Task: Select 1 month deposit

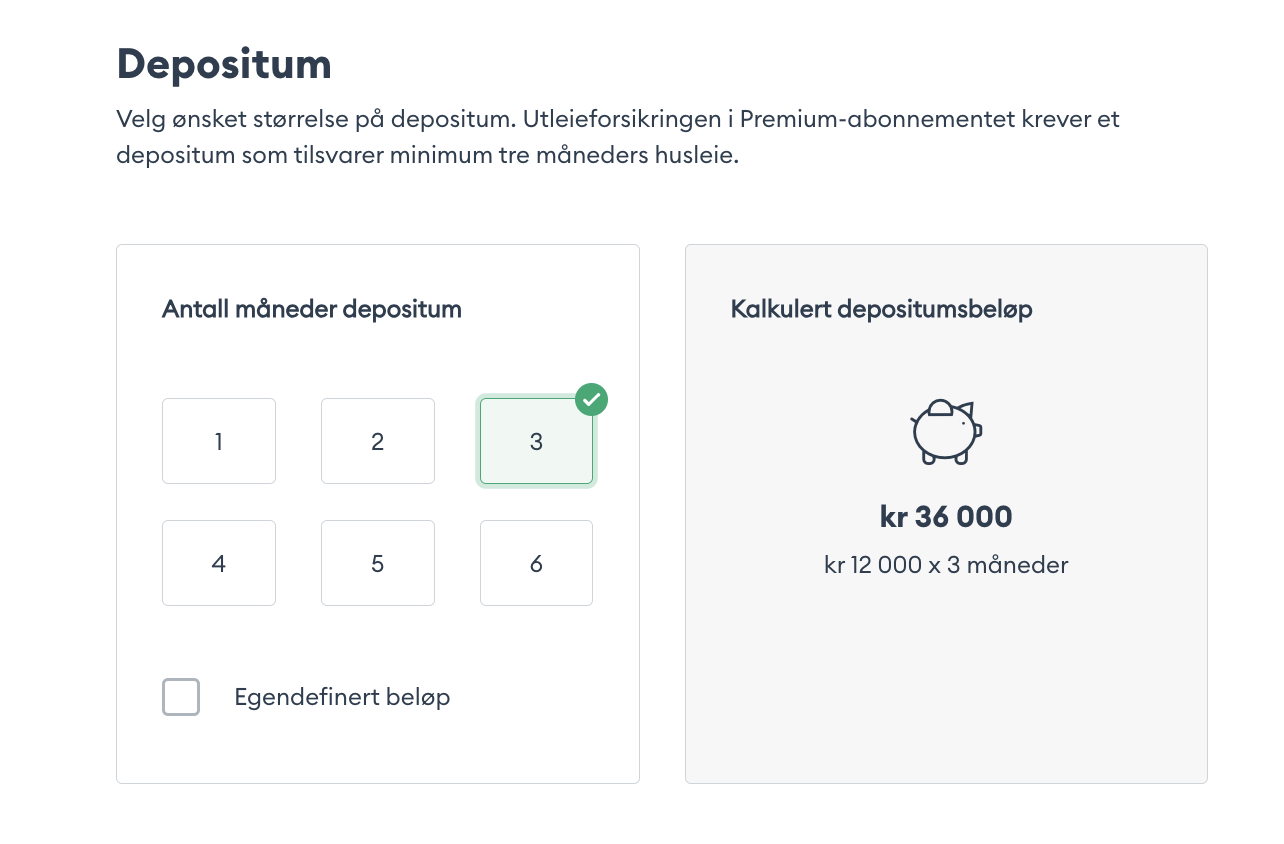Action: coord(219,441)
